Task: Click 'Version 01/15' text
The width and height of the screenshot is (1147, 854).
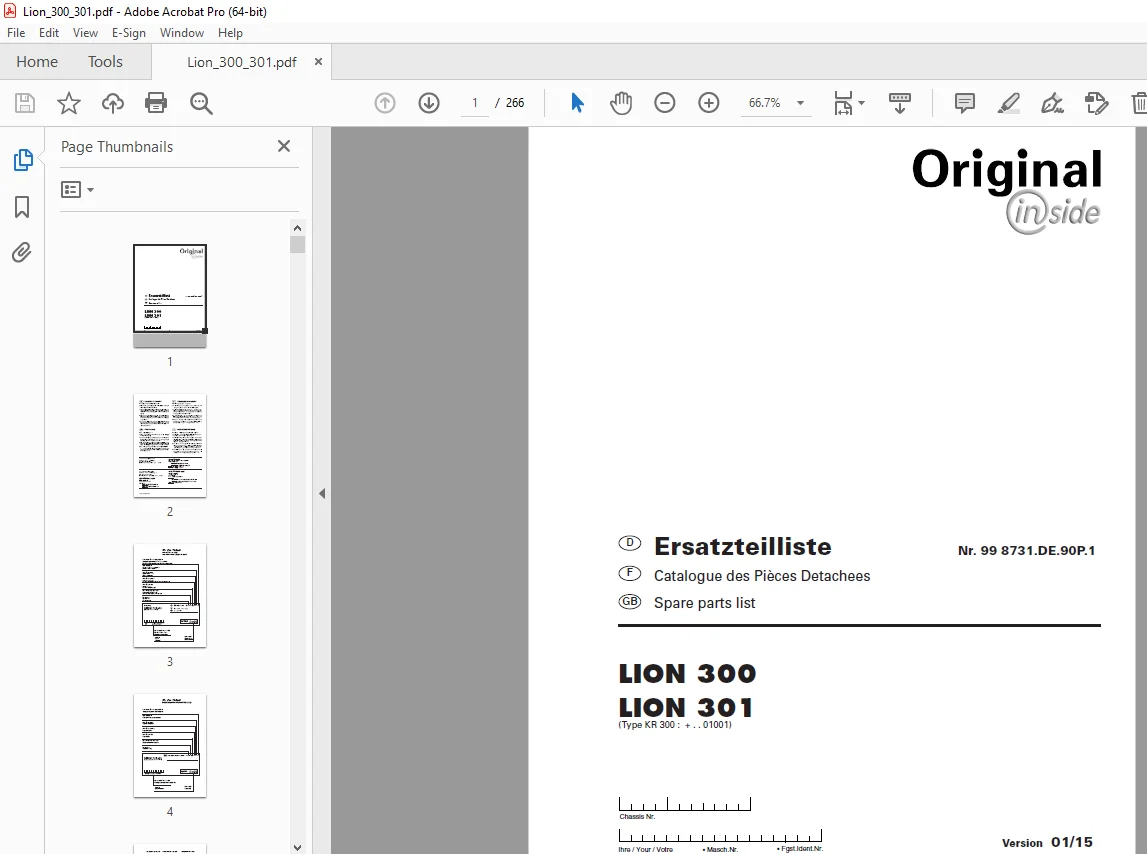Action: [1047, 842]
